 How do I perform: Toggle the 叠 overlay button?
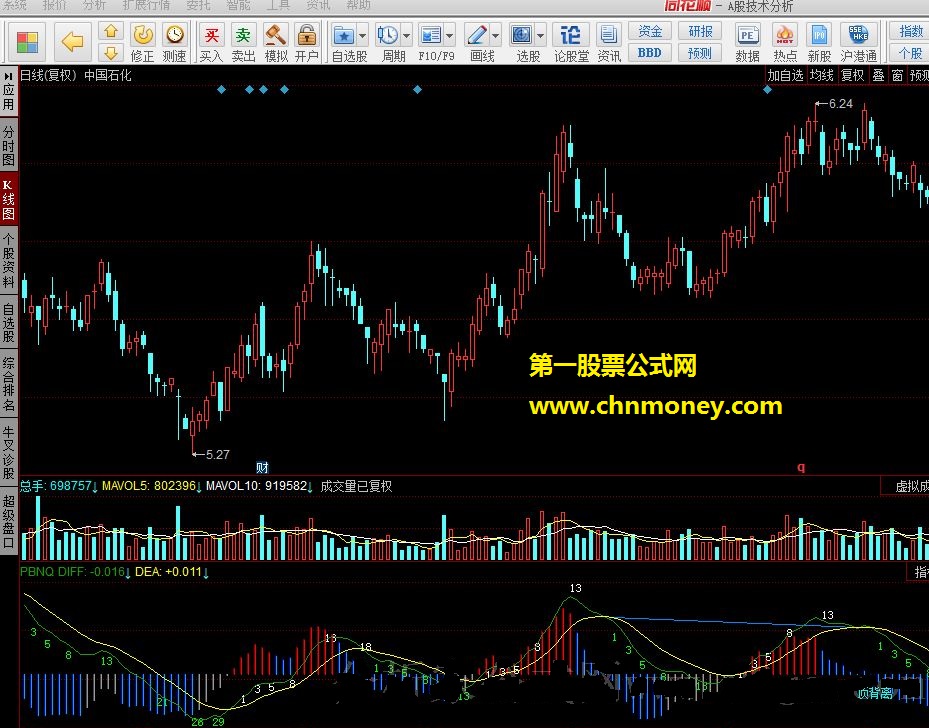pyautogui.click(x=879, y=75)
